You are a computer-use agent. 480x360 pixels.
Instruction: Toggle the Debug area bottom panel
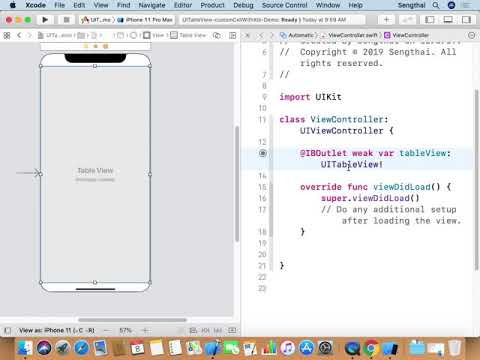click(x=448, y=20)
